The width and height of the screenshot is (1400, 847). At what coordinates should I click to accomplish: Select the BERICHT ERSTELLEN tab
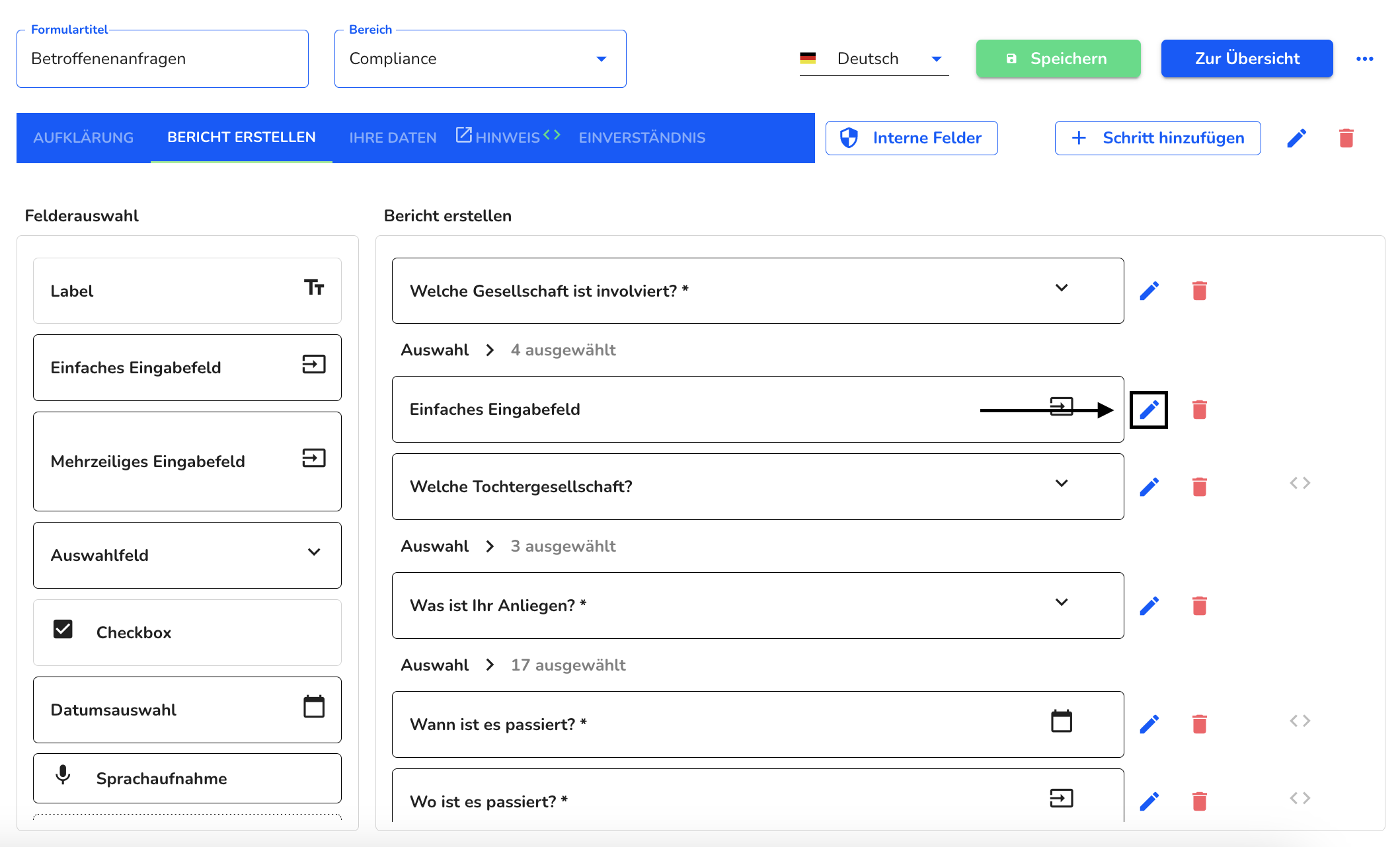pos(241,137)
